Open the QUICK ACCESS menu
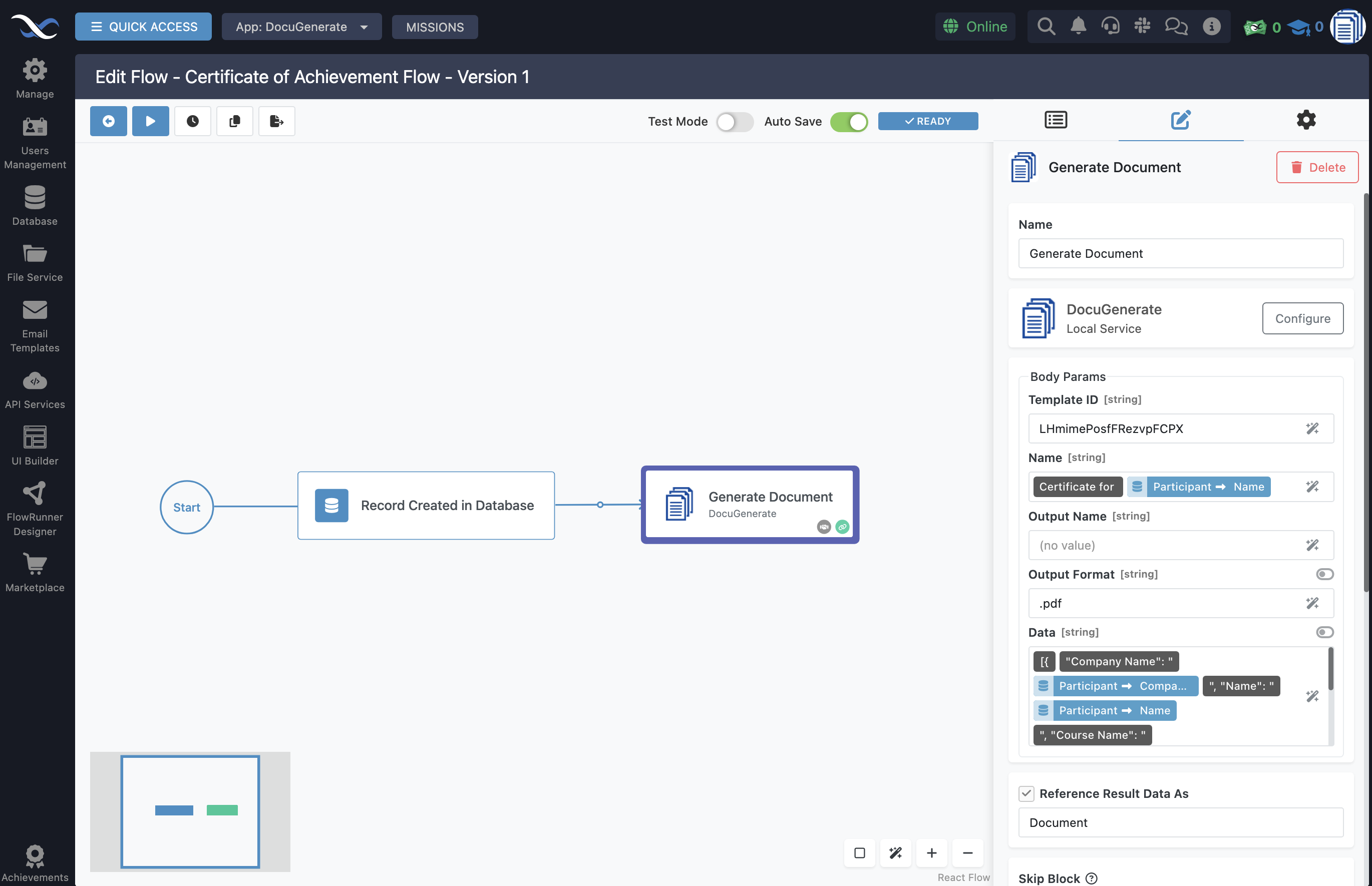This screenshot has width=1372, height=886. point(143,27)
